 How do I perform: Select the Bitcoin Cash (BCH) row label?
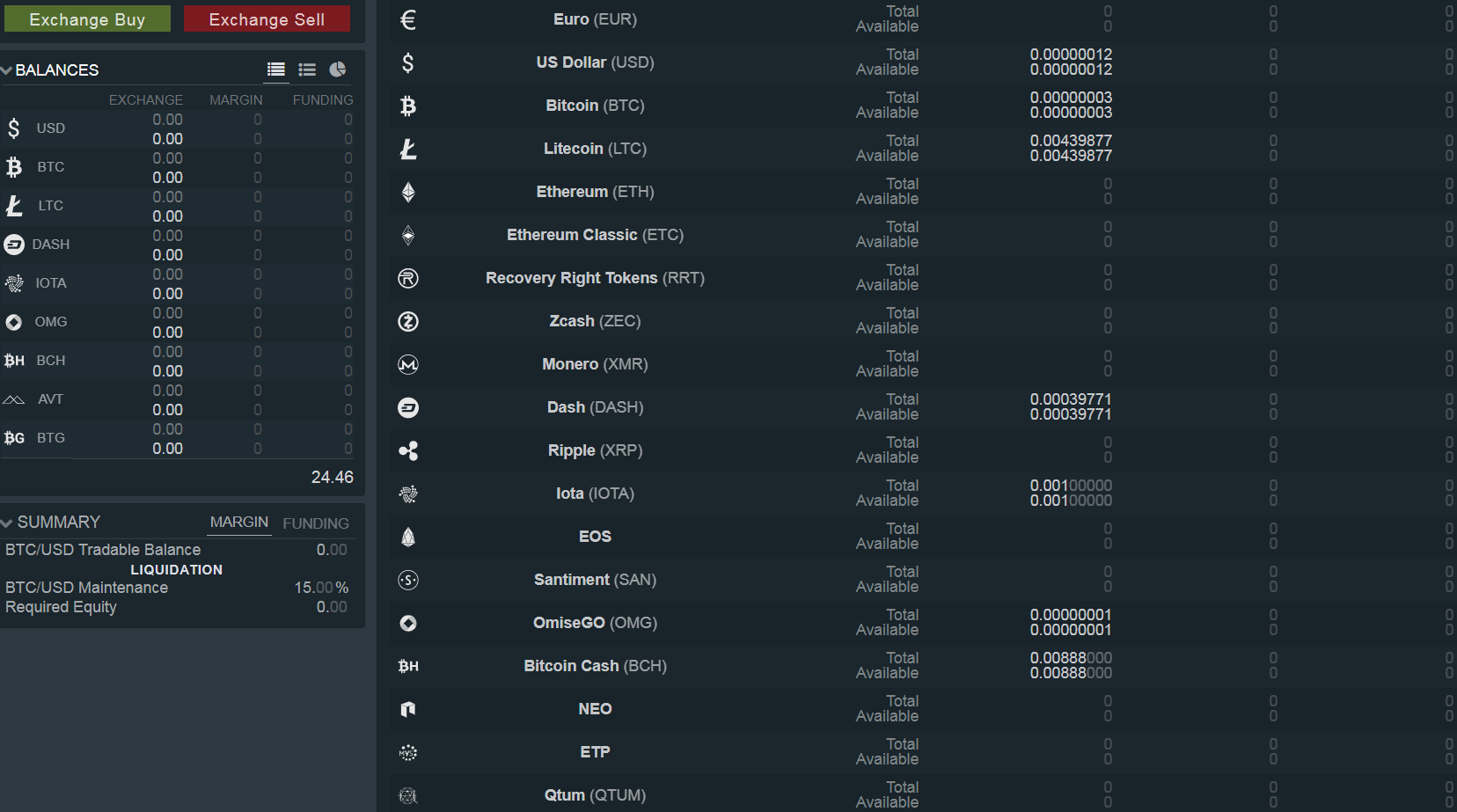coord(595,666)
